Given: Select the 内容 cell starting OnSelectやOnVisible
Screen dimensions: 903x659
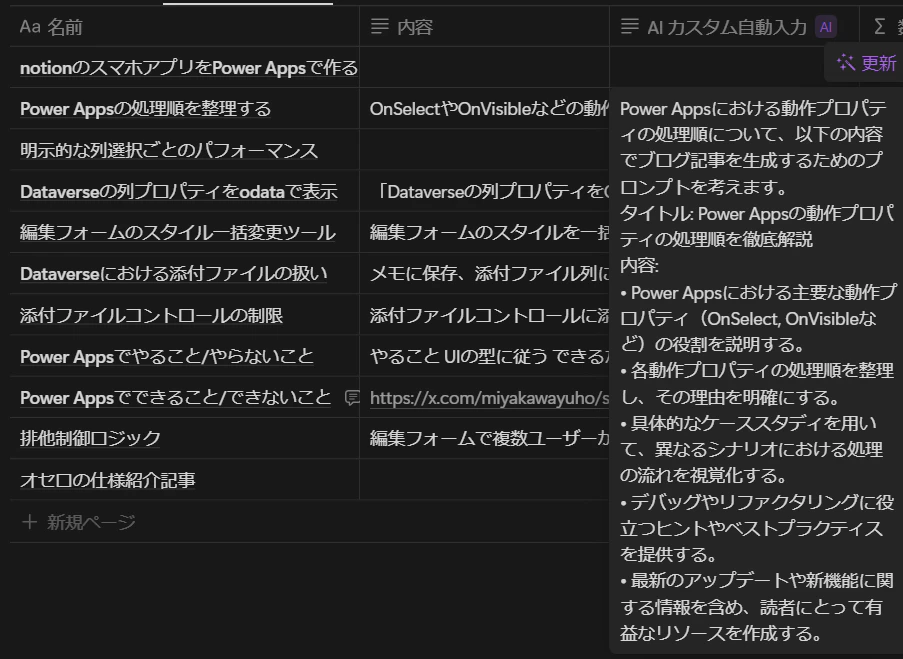Looking at the screenshot, I should [x=484, y=108].
